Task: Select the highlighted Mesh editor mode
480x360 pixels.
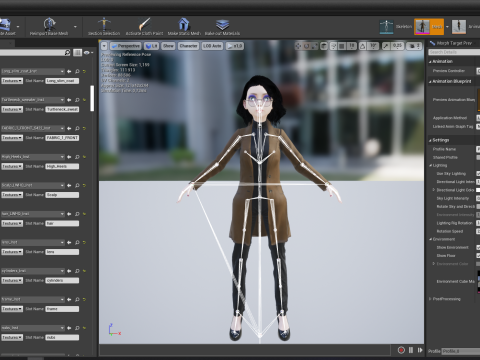Action: point(429,27)
